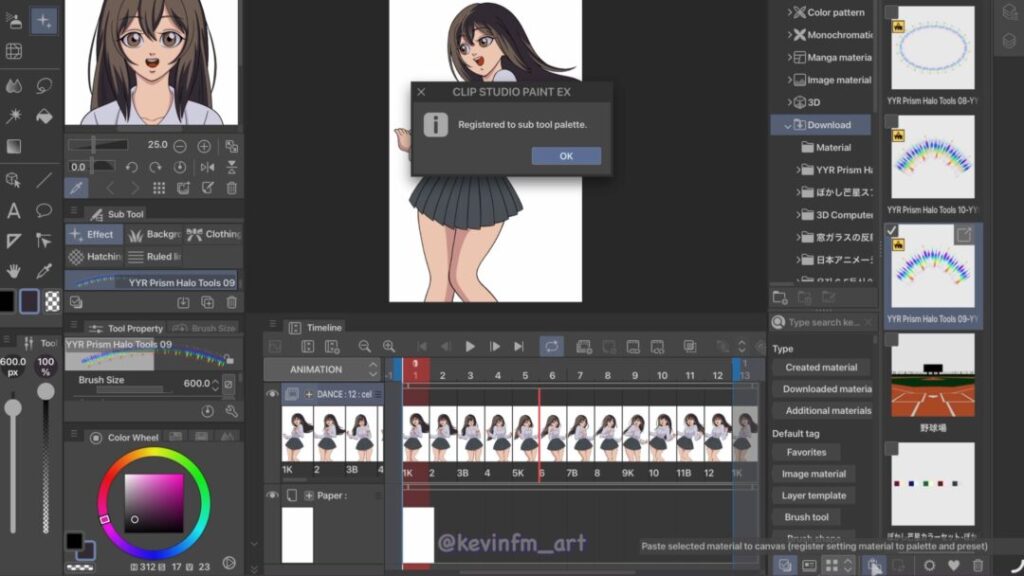Toggle loop playback in Timeline
This screenshot has width=1024, height=576.
(551, 346)
